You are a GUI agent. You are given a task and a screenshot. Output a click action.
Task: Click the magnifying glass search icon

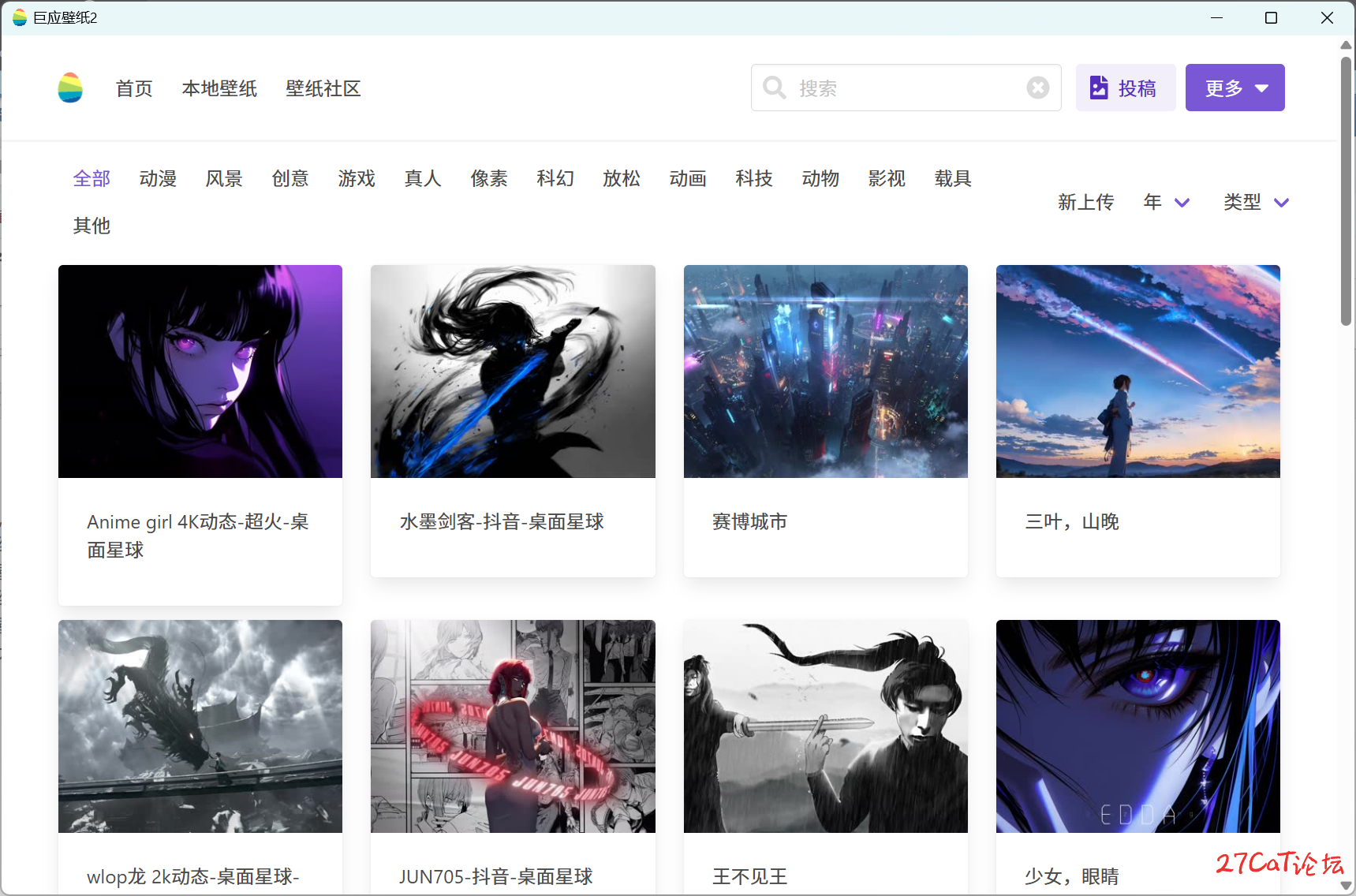click(775, 88)
